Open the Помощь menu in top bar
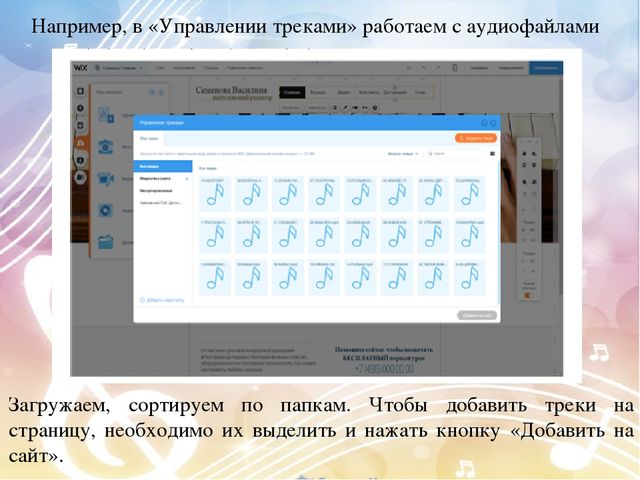This screenshot has height=480, width=640. point(211,68)
